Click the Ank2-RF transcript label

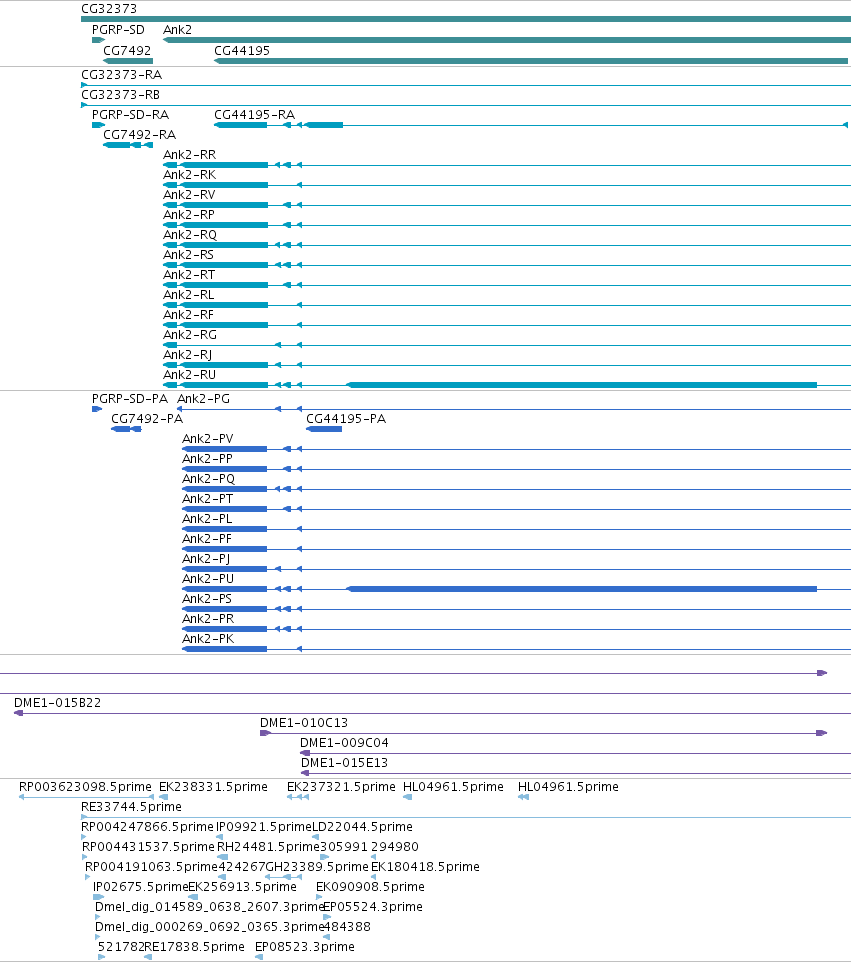[x=188, y=315]
